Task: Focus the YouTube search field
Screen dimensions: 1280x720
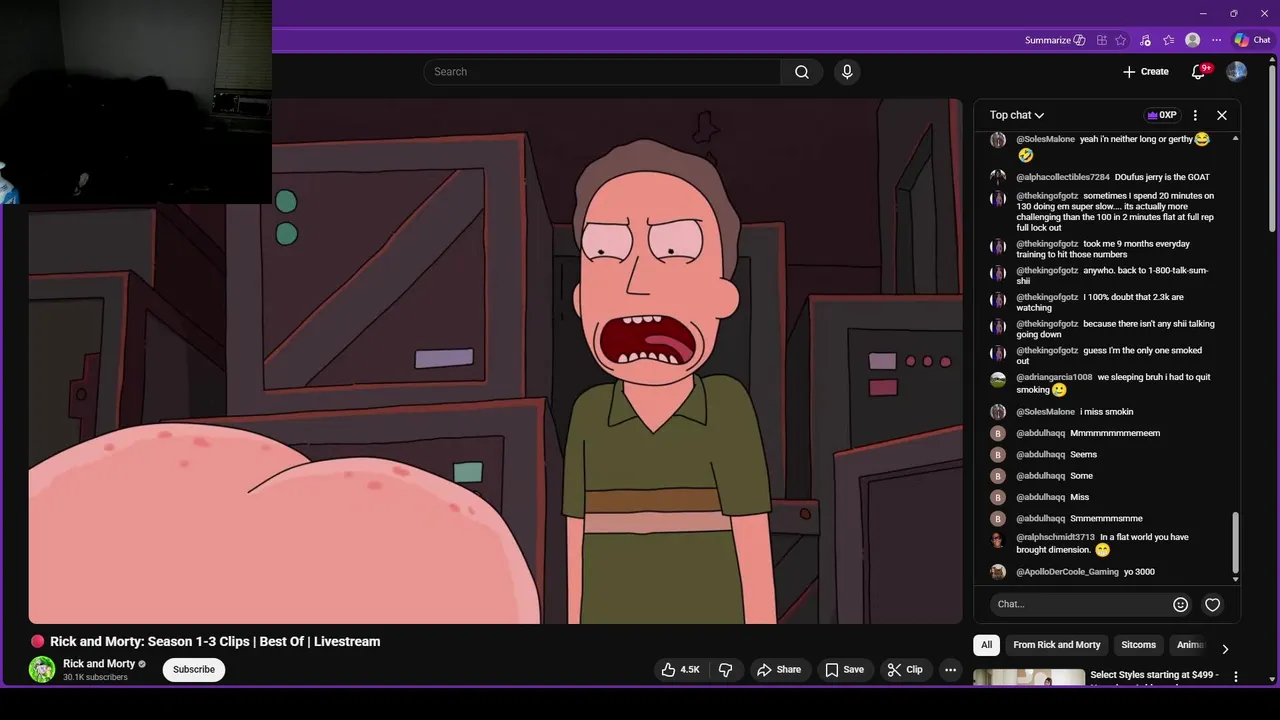Action: 603,72
